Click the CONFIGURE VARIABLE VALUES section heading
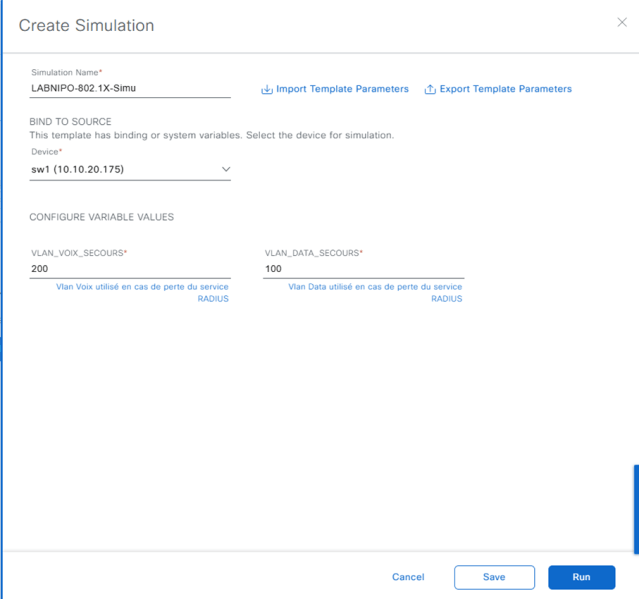Viewport: 639px width, 599px height. coord(102,217)
